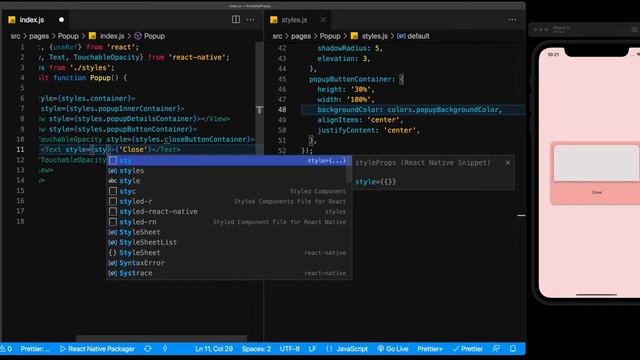Select 'pages' in left editor breadcrumb
The height and width of the screenshot is (360, 640).
coord(39,36)
